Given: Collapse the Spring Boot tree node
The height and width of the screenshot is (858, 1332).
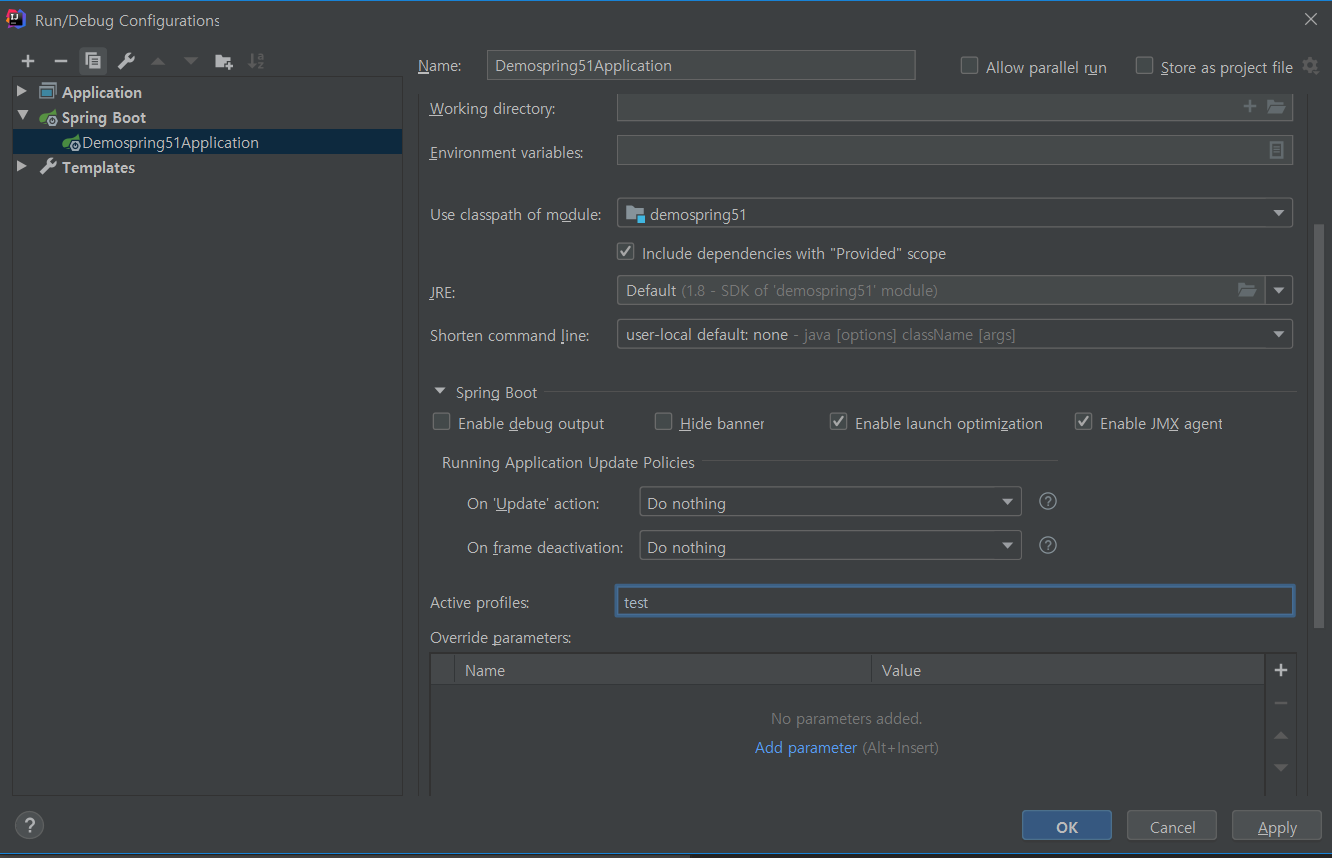Looking at the screenshot, I should point(22,116).
